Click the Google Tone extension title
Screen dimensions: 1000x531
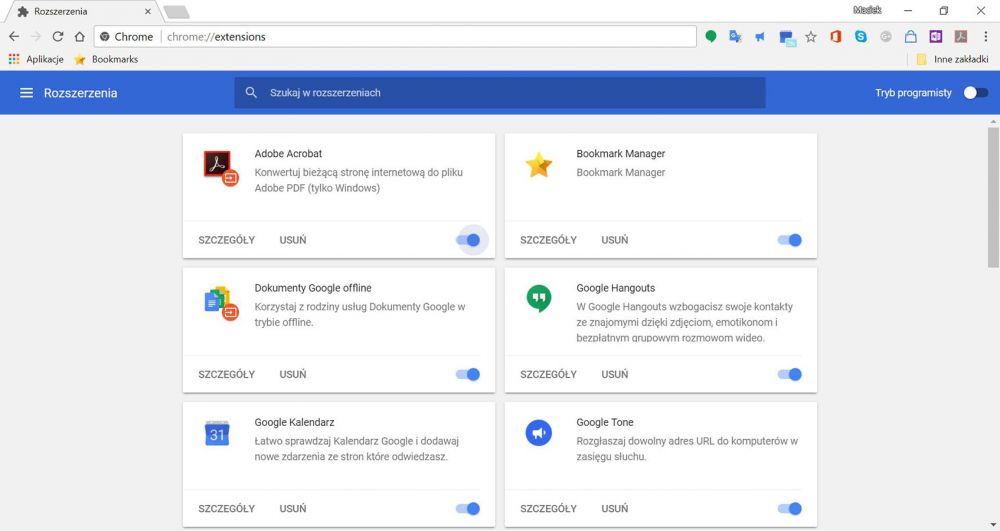pyautogui.click(x=605, y=422)
